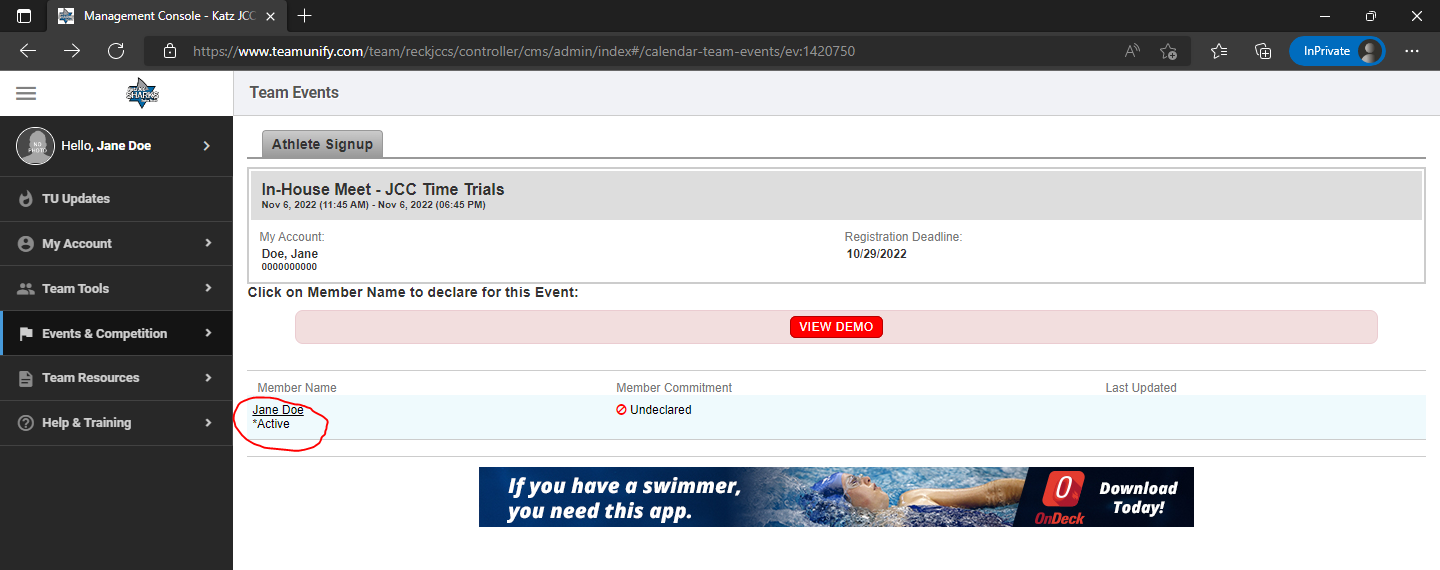This screenshot has height=570, width=1440.
Task: Click the Jane Doe member link
Action: click(x=278, y=410)
